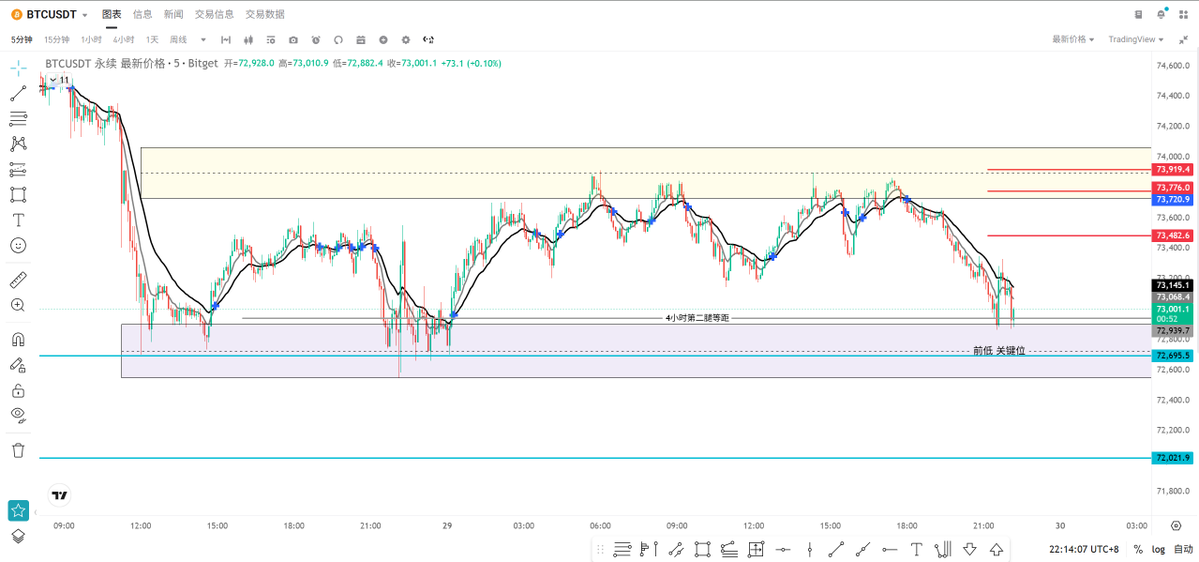The height and width of the screenshot is (562, 1199).
Task: Open the layout widgets grid icon
Action: [x=1184, y=14]
